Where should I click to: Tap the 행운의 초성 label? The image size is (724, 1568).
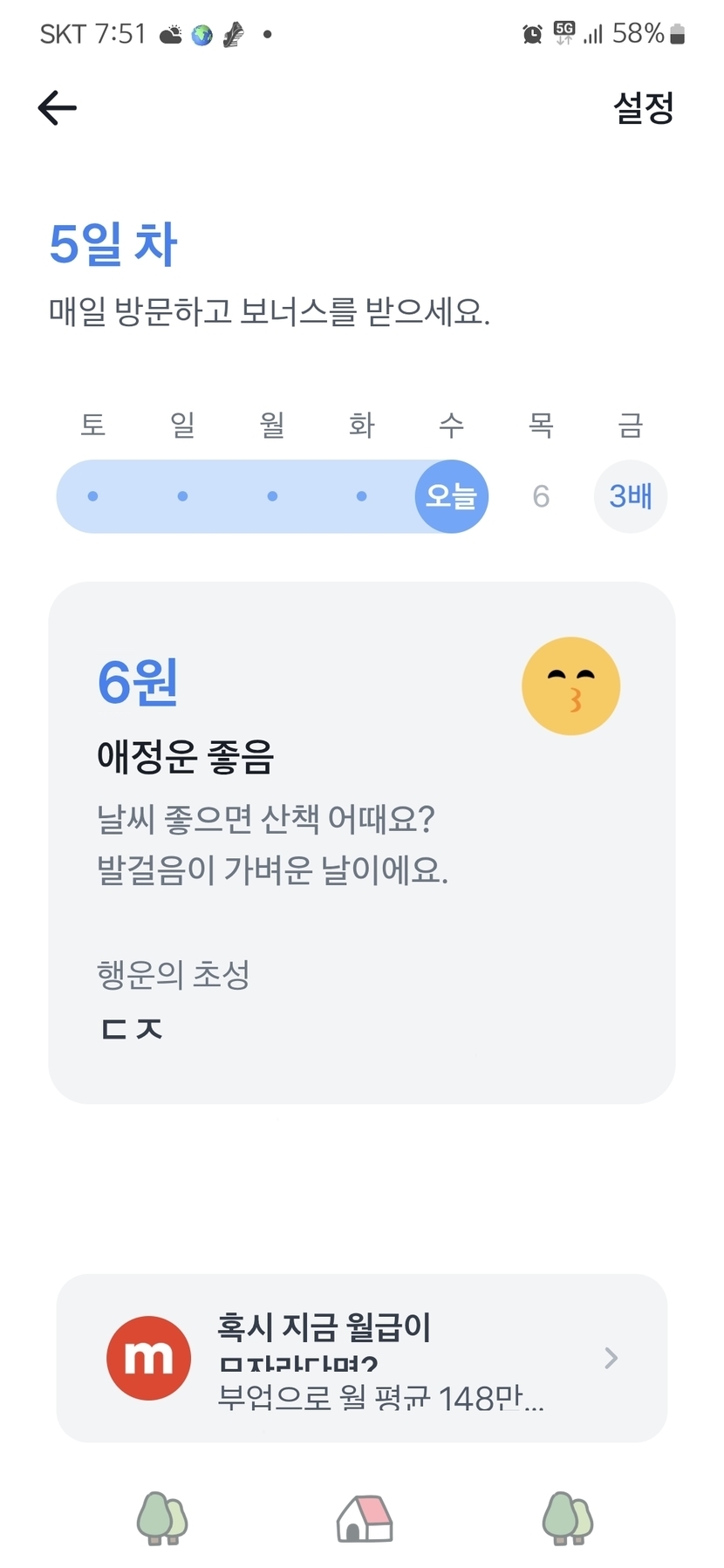(x=173, y=974)
